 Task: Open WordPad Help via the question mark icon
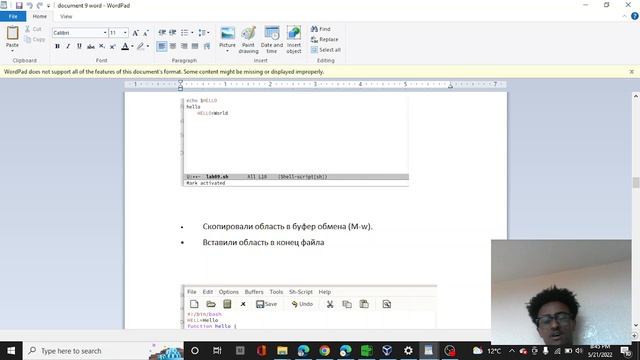(635, 16)
